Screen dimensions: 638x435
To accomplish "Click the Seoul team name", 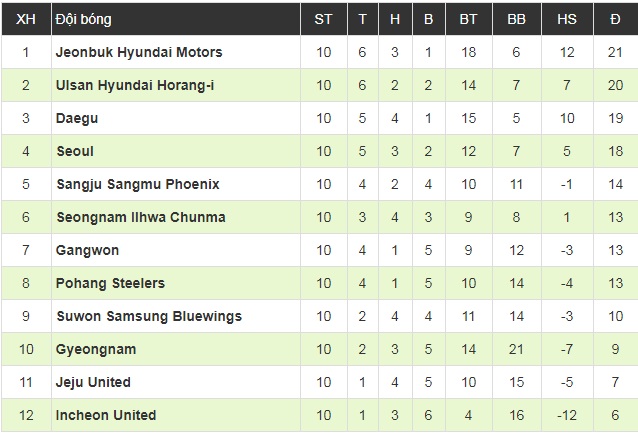I will click(x=75, y=151).
